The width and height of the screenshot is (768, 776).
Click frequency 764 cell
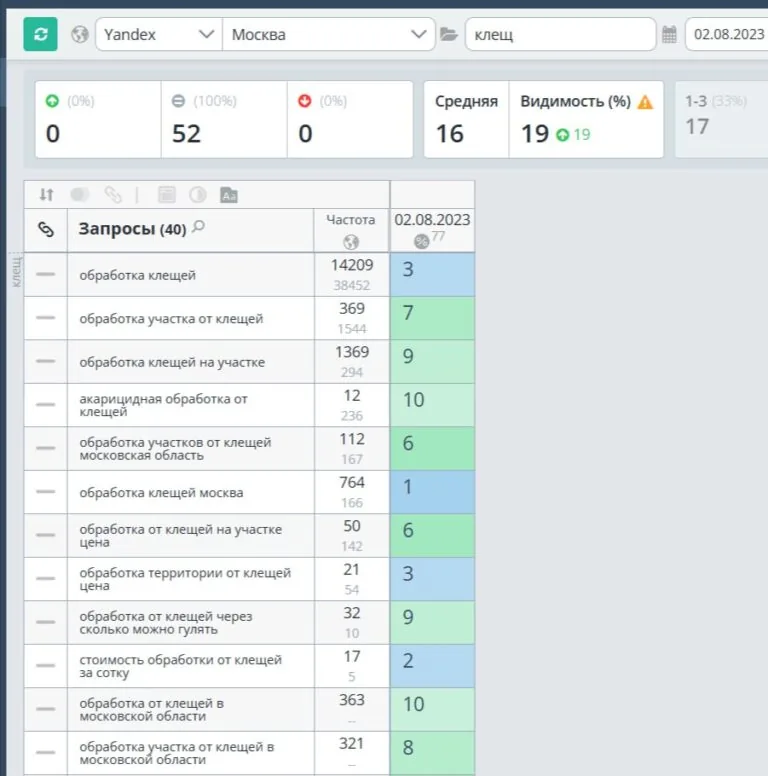coord(352,492)
